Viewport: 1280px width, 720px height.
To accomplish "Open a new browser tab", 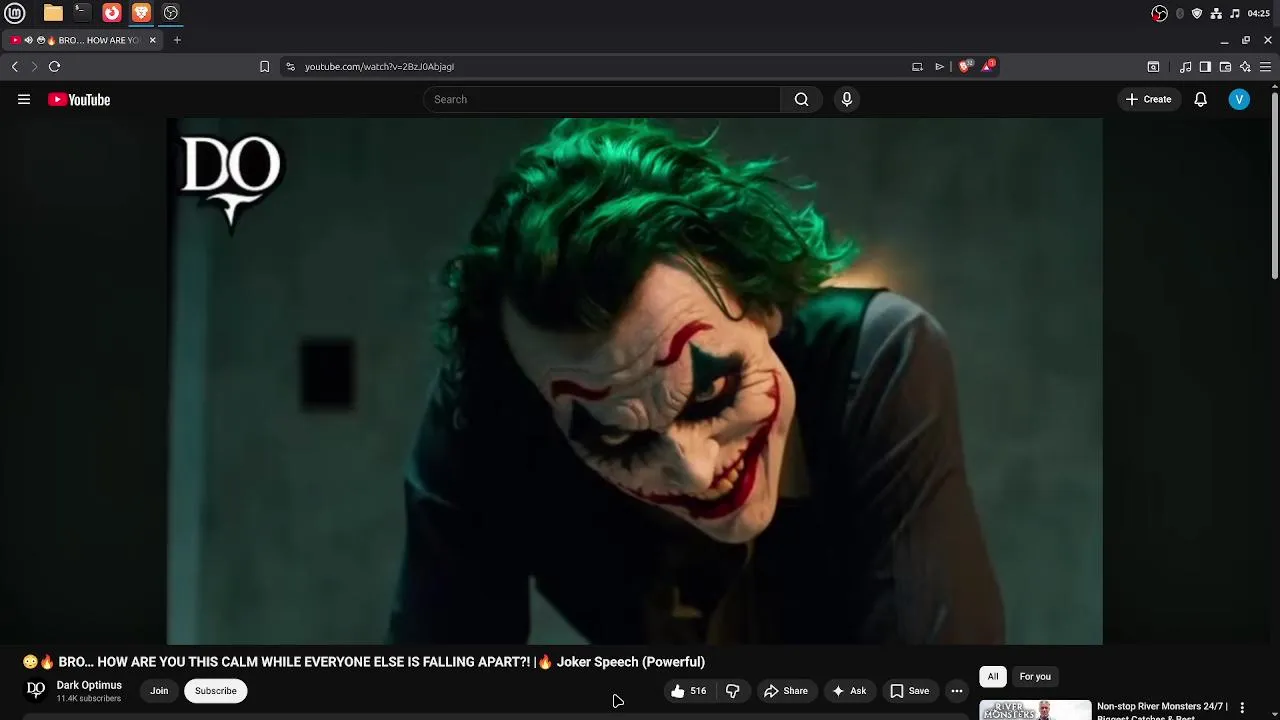I will 177,40.
